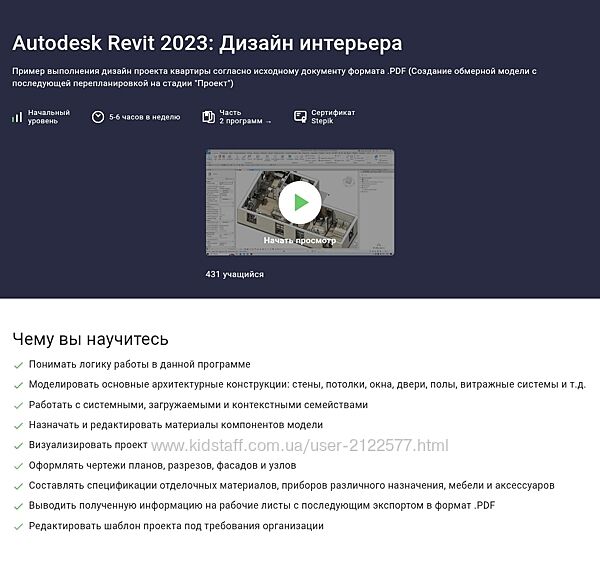Click the checkmark next to "Визуализировать проект"

[x=18, y=445]
